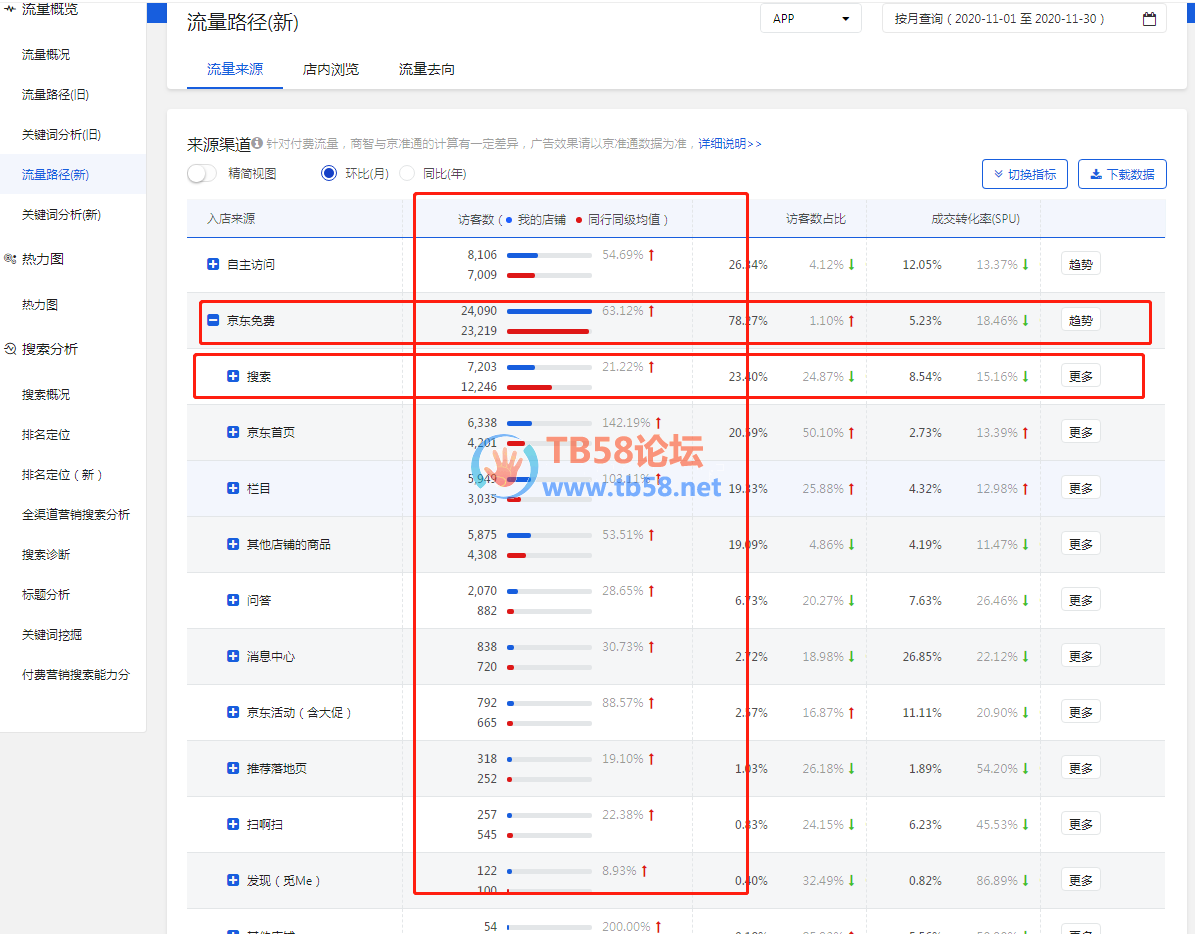Click the date range query field
Screen dimensions: 1195x934
(x=1024, y=18)
